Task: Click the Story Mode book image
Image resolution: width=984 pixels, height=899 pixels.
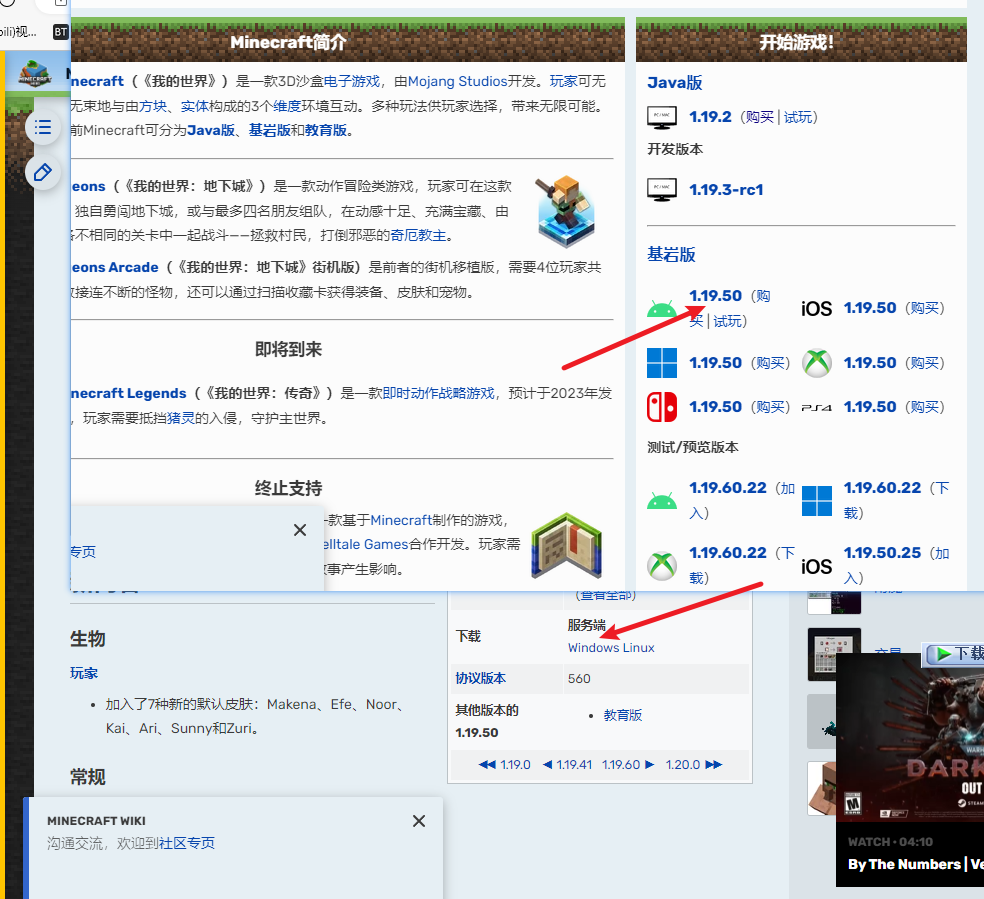Action: click(566, 545)
